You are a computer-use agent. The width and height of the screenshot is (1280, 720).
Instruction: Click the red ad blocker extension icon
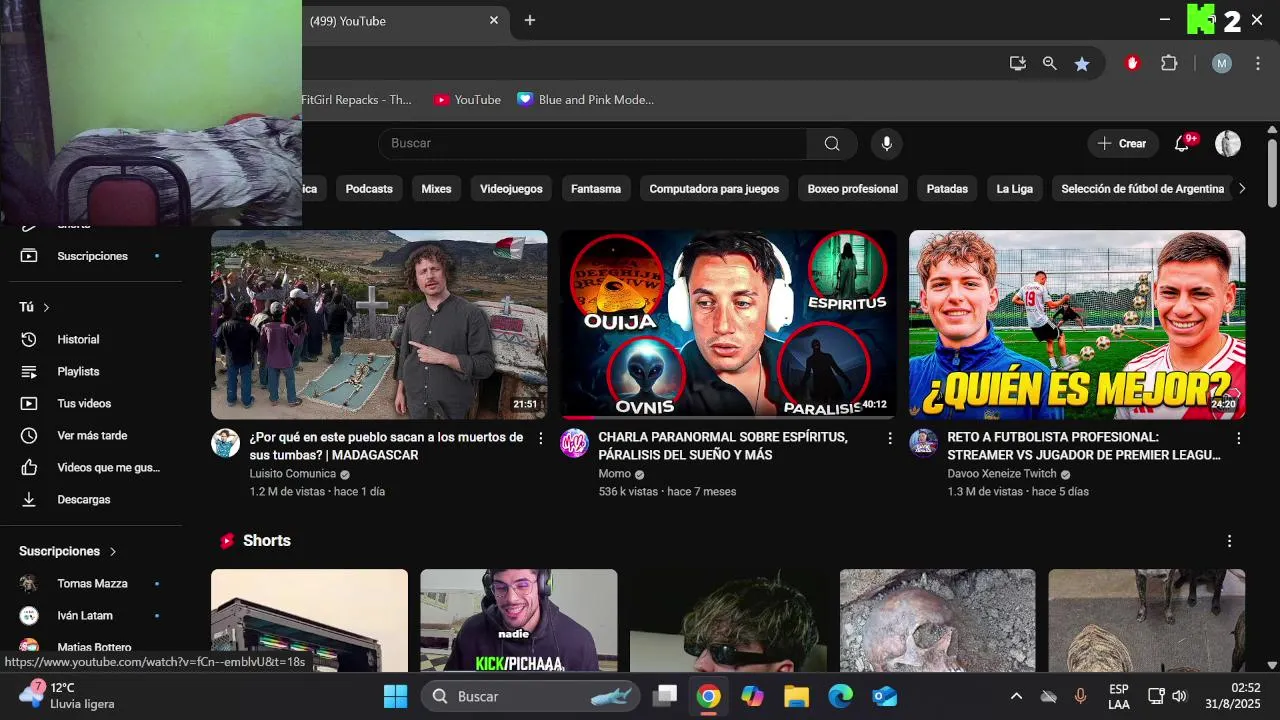(x=1132, y=63)
